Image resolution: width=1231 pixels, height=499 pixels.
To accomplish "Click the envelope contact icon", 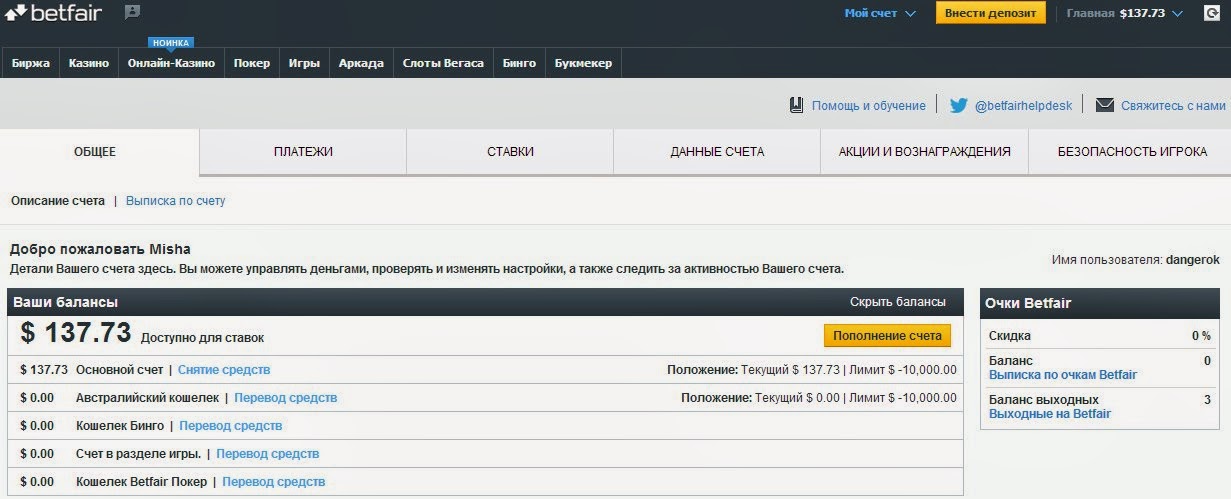I will tap(1105, 105).
